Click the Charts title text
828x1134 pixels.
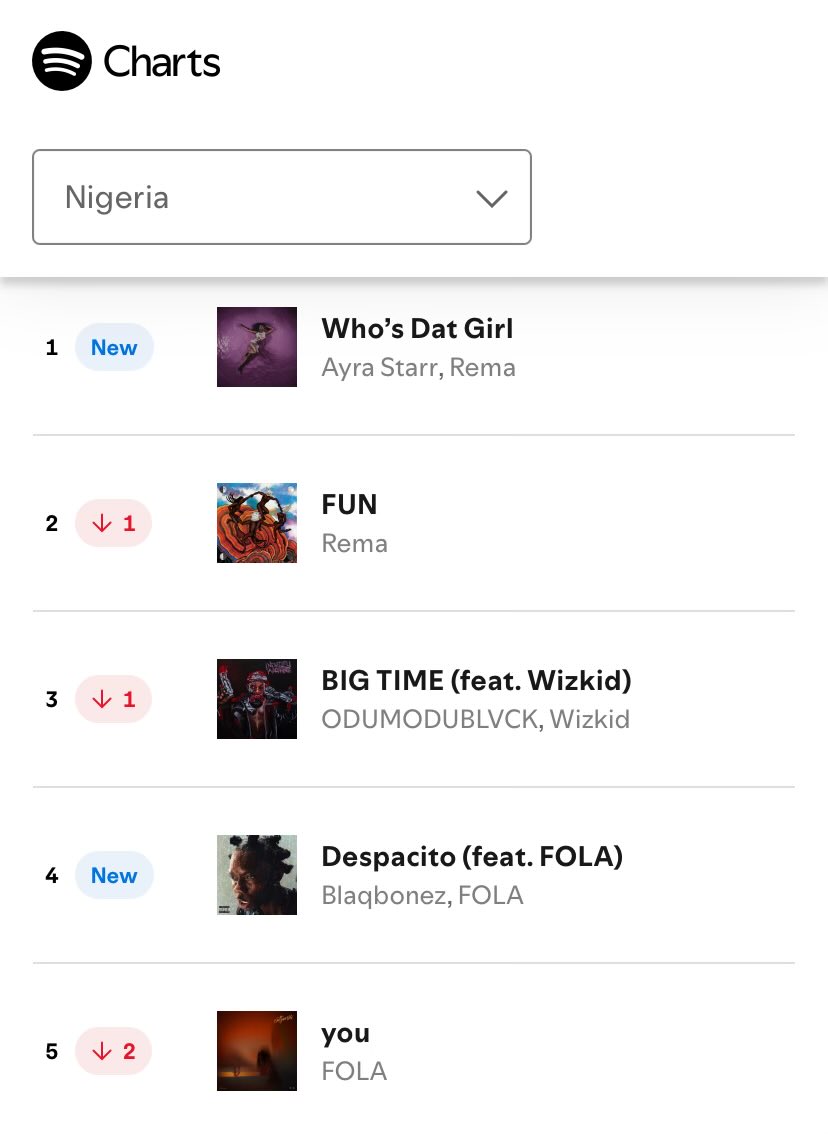(162, 61)
